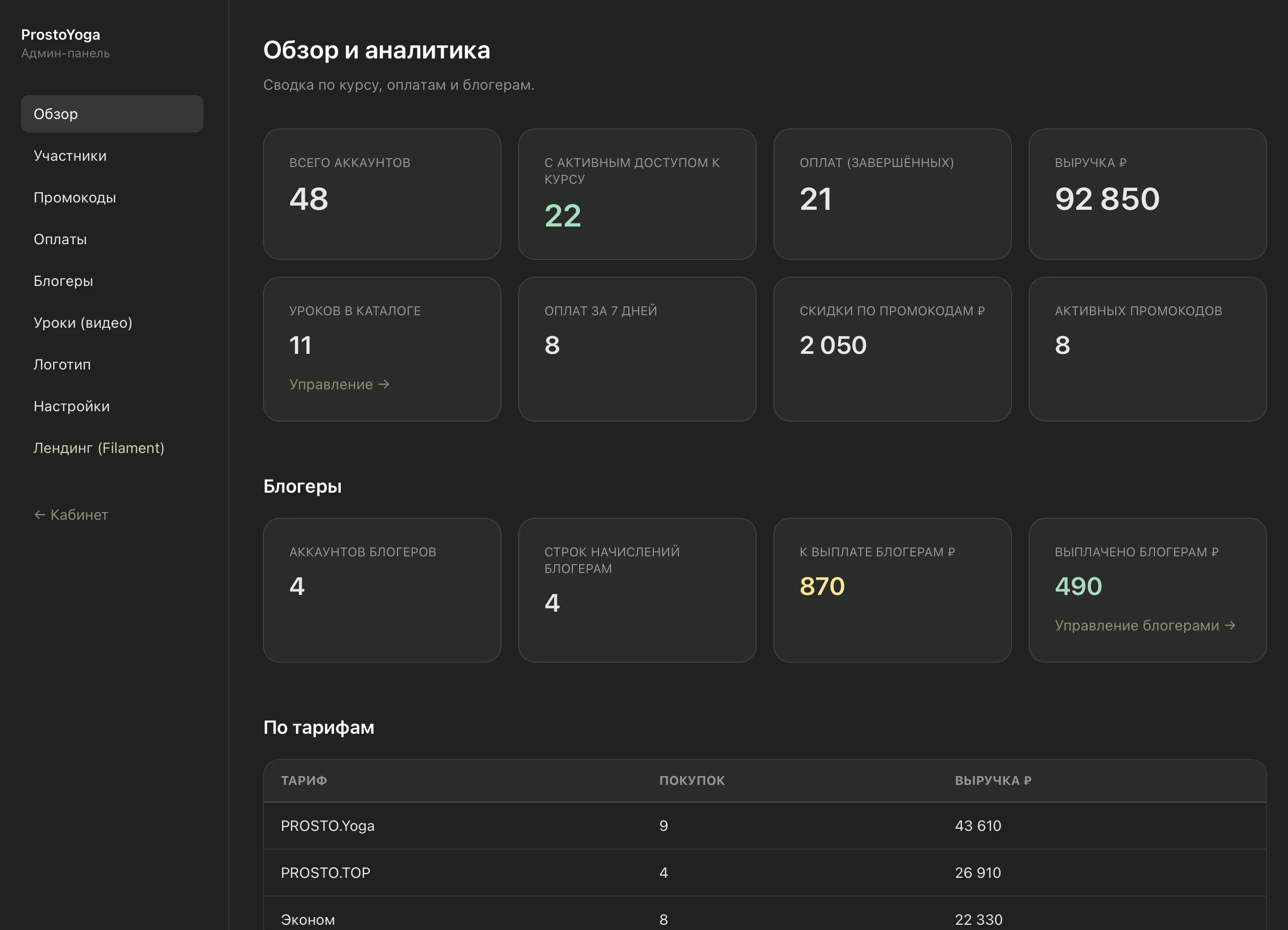
Task: Select the PROSTO.TOP tariff row
Action: tap(765, 873)
